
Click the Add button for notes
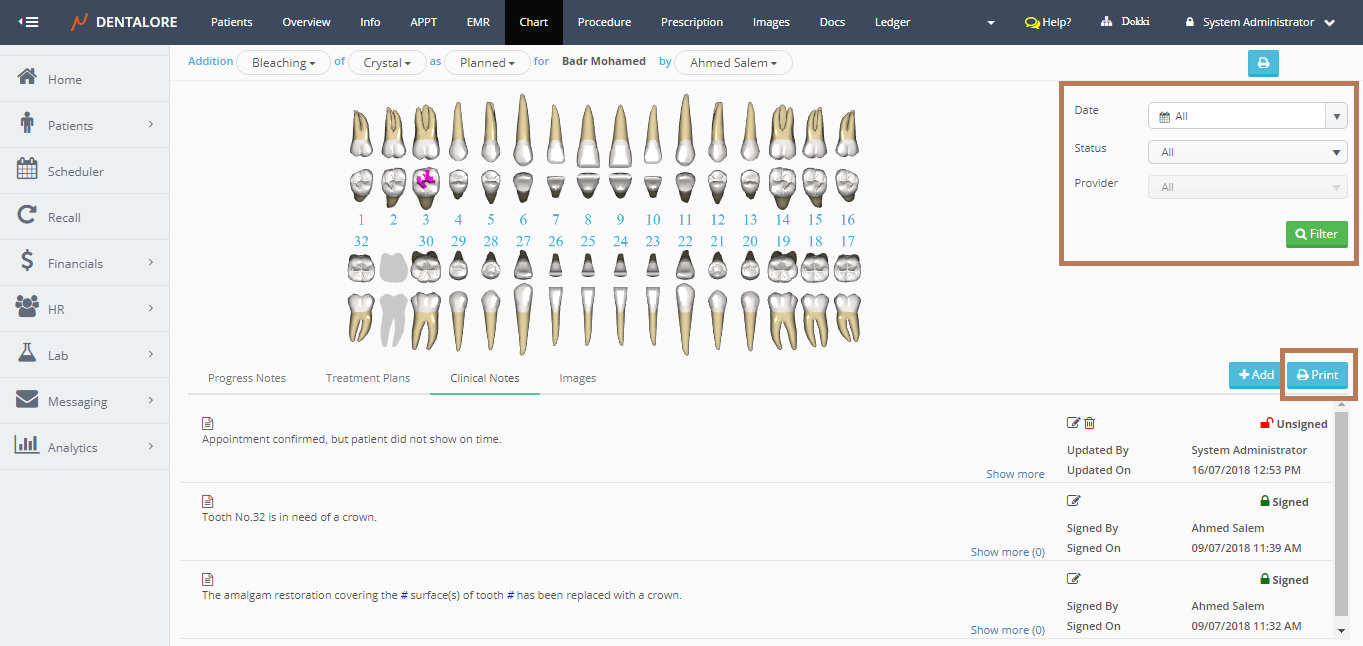[1255, 375]
